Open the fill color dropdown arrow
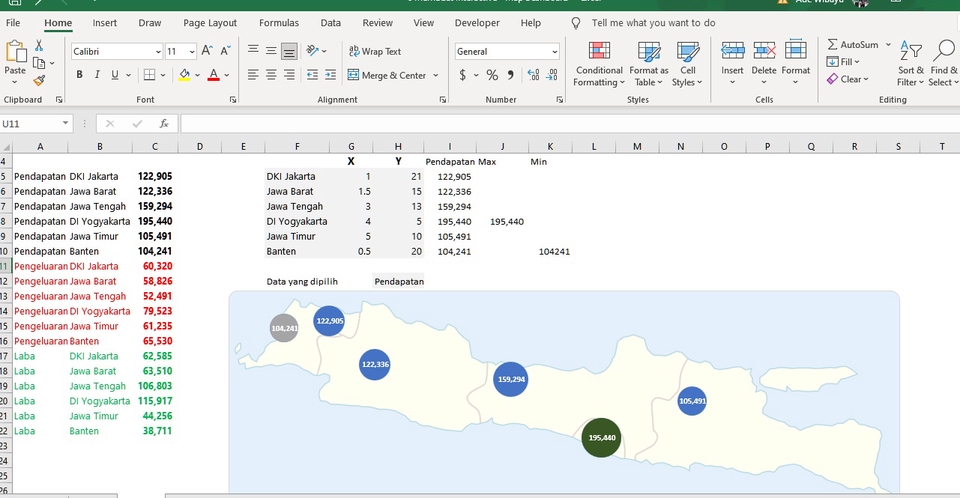Viewport: 960px width, 498px height. pos(198,75)
